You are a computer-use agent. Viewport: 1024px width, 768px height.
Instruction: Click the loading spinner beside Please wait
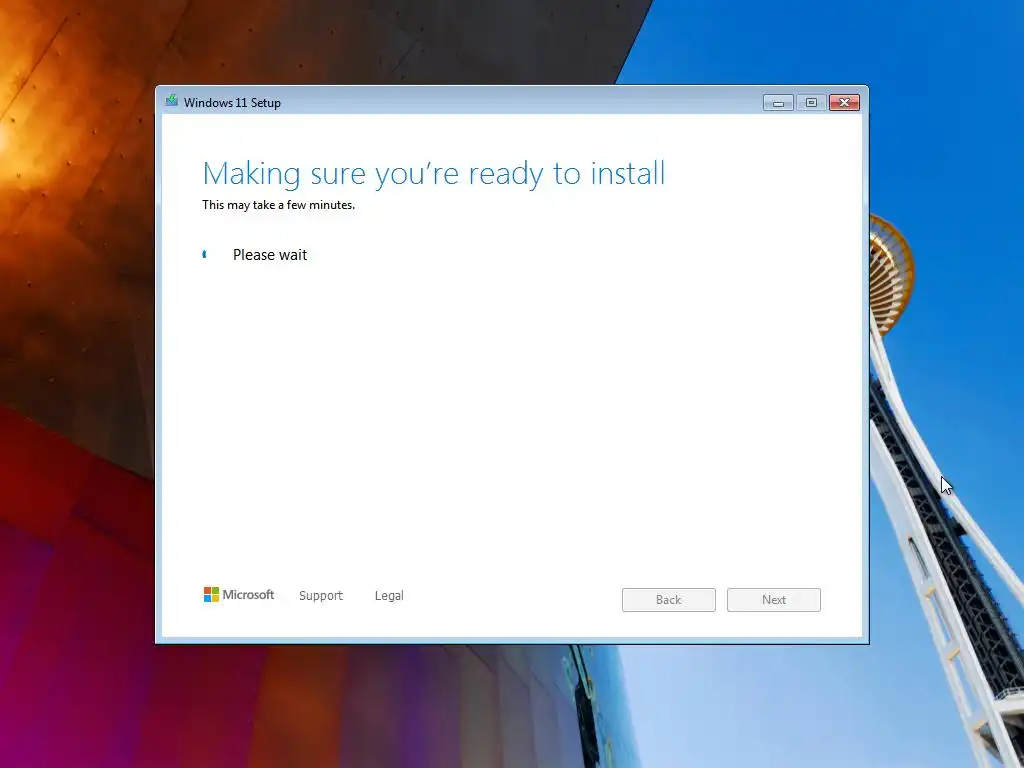[204, 254]
